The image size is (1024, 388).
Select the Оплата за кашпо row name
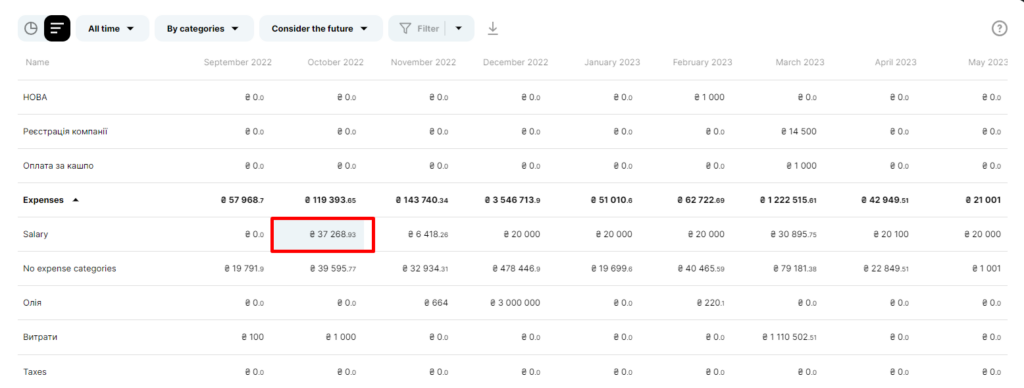tap(58, 166)
